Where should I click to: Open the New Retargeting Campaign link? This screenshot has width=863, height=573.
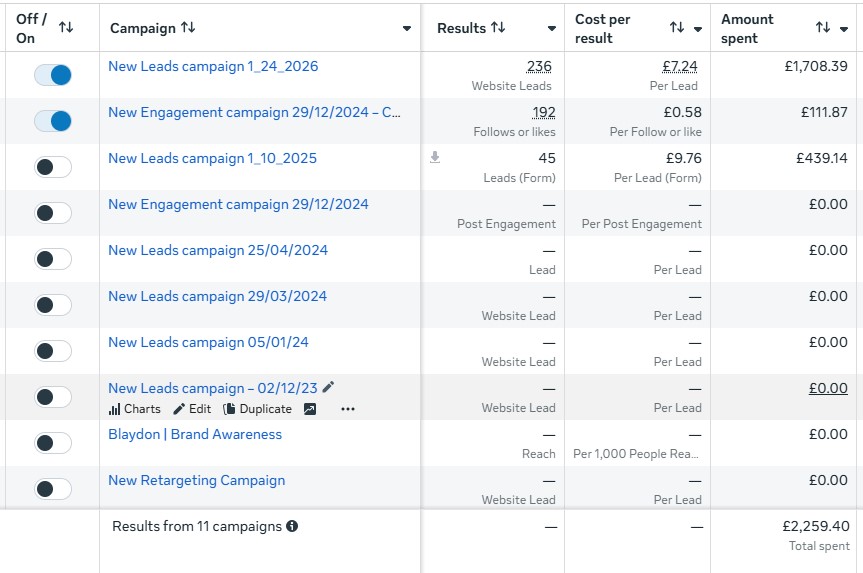tap(196, 481)
